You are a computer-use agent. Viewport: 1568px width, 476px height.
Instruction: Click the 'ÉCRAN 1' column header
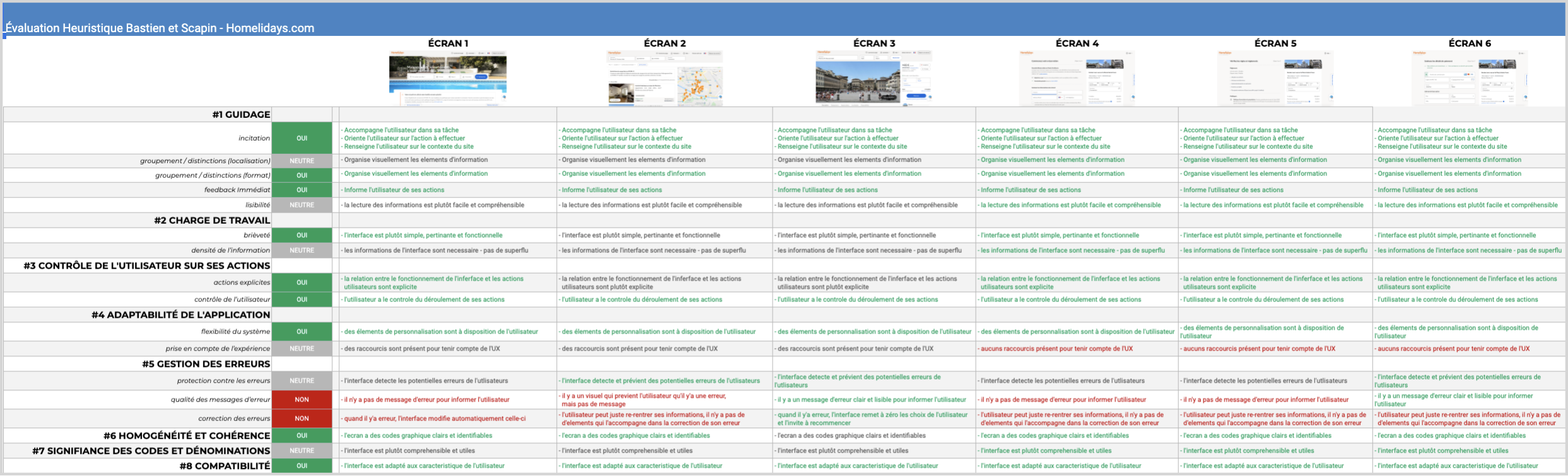click(448, 44)
